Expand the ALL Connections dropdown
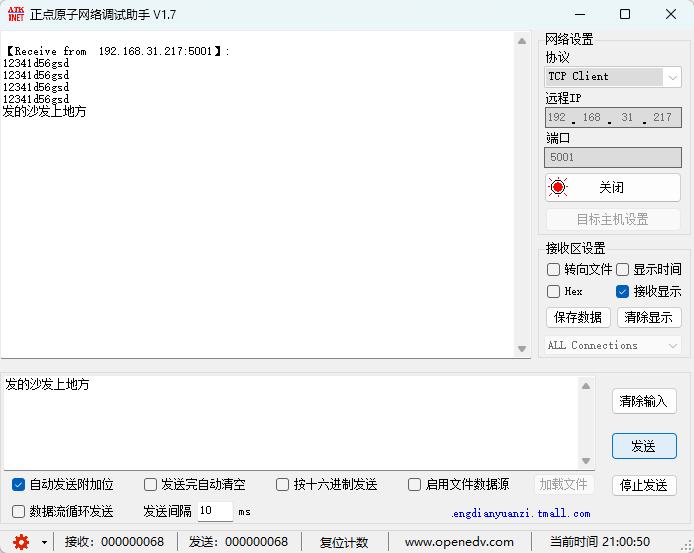 [613, 345]
